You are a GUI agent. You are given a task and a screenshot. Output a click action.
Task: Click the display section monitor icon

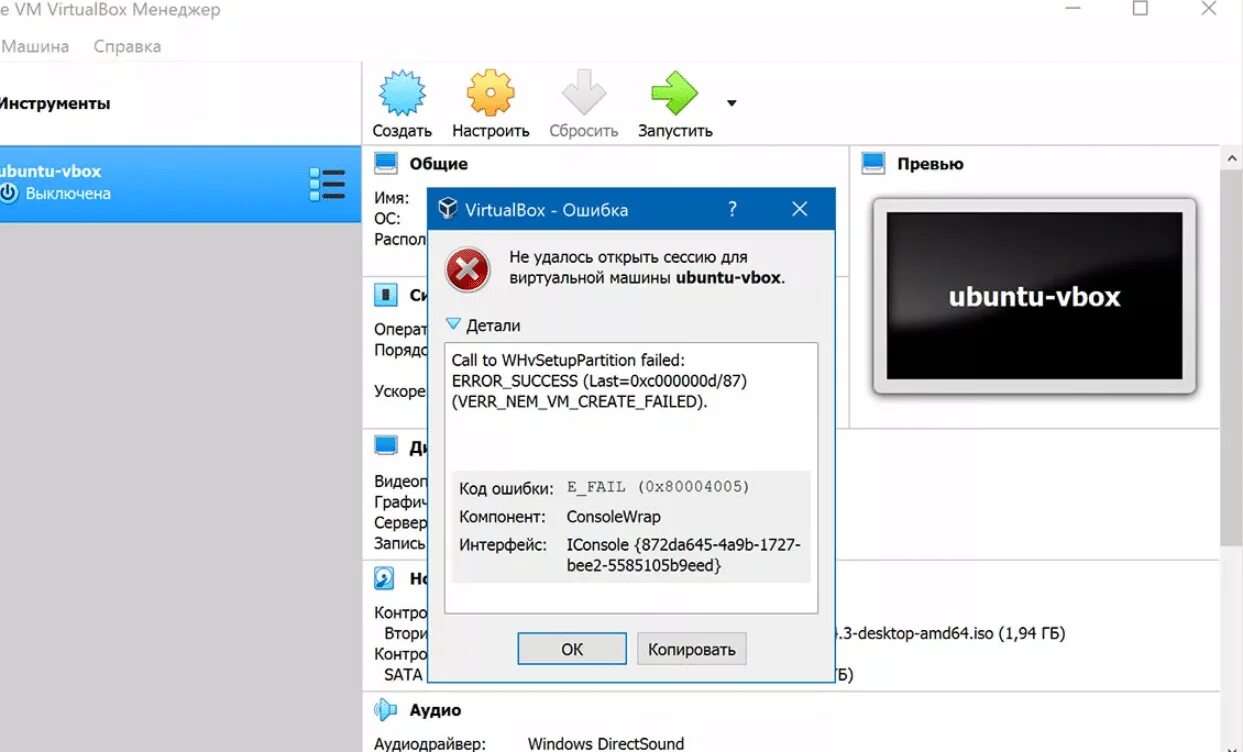(x=386, y=446)
